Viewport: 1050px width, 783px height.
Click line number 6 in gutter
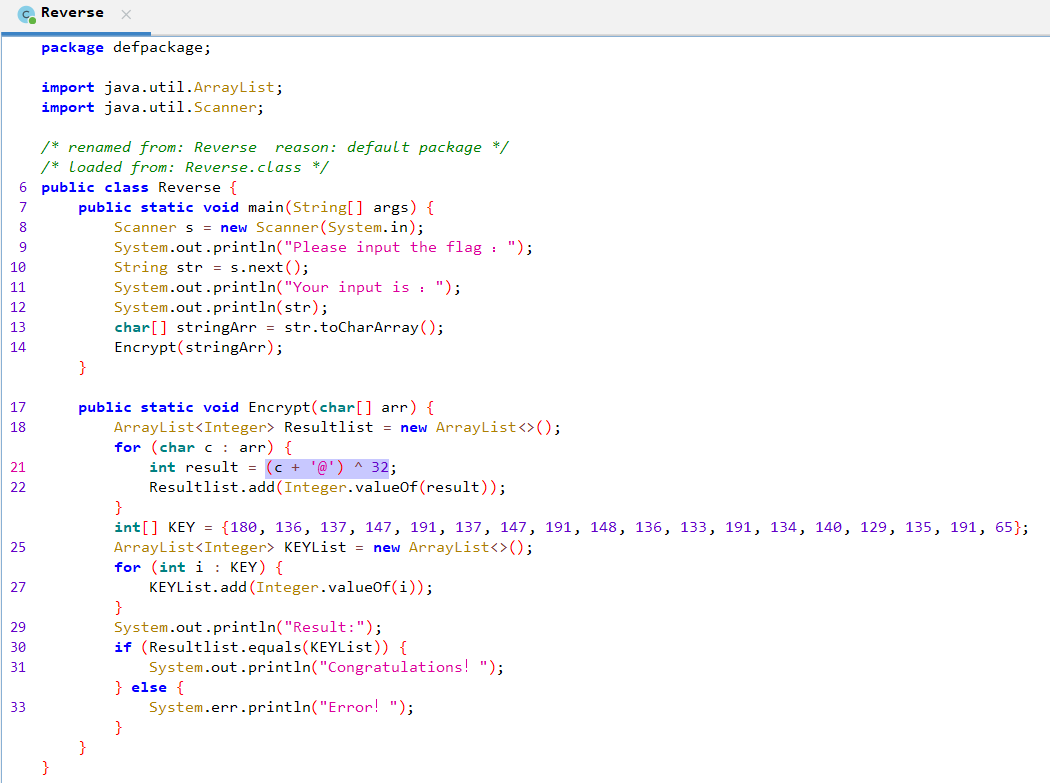point(23,187)
